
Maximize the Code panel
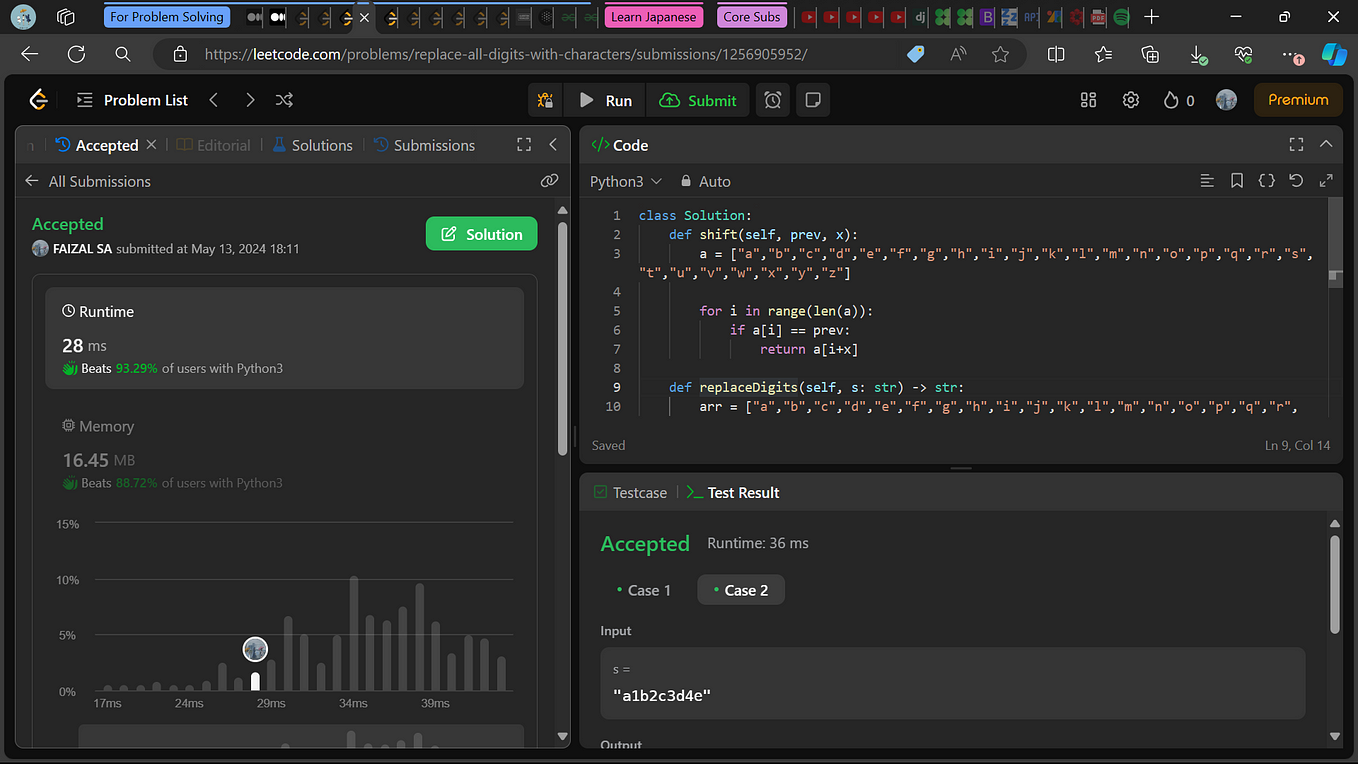(x=1297, y=145)
